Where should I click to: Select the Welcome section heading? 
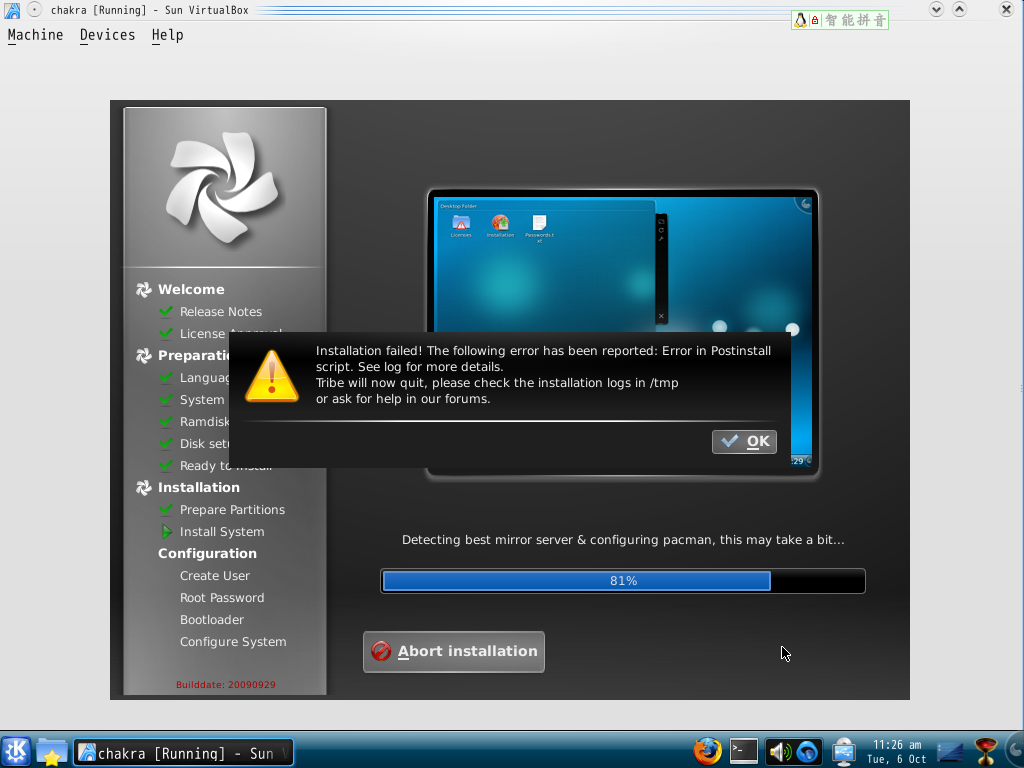click(x=191, y=289)
